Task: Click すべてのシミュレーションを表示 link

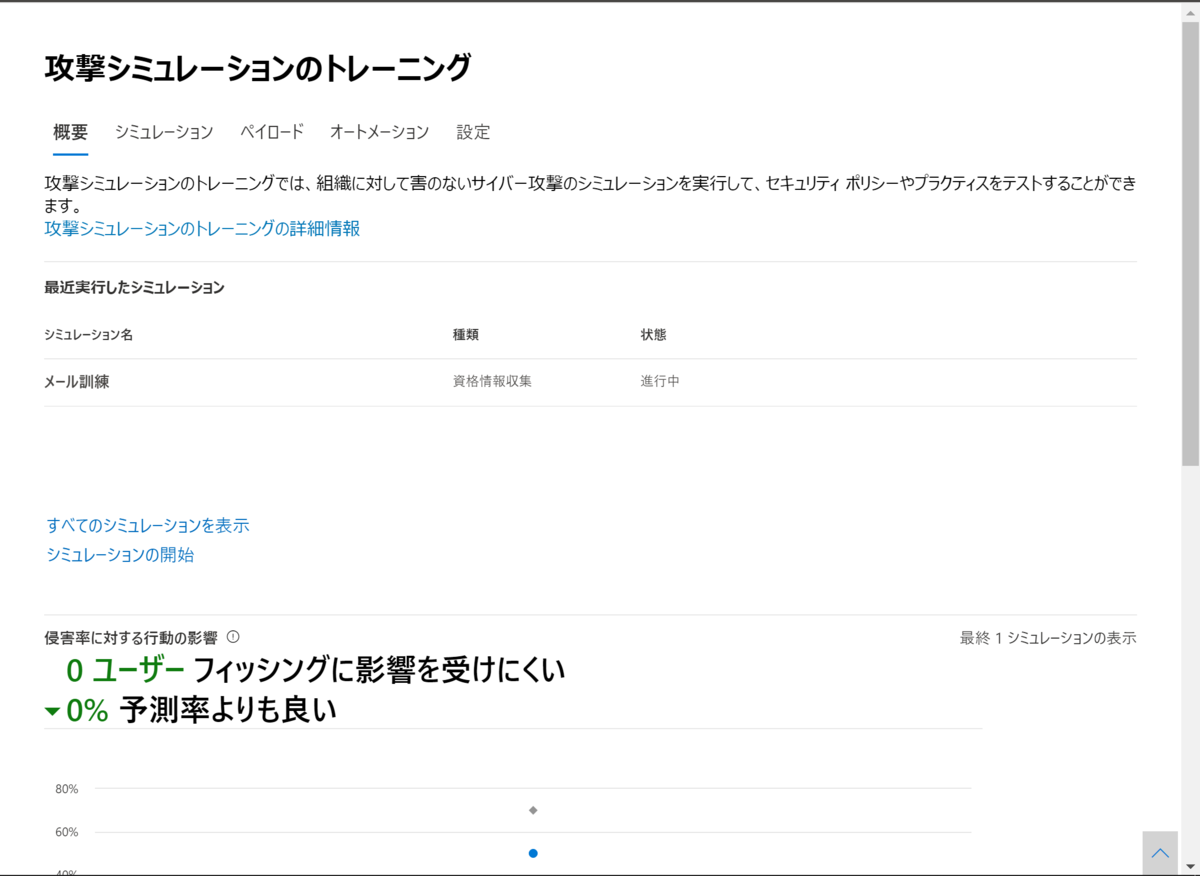Action: (147, 525)
